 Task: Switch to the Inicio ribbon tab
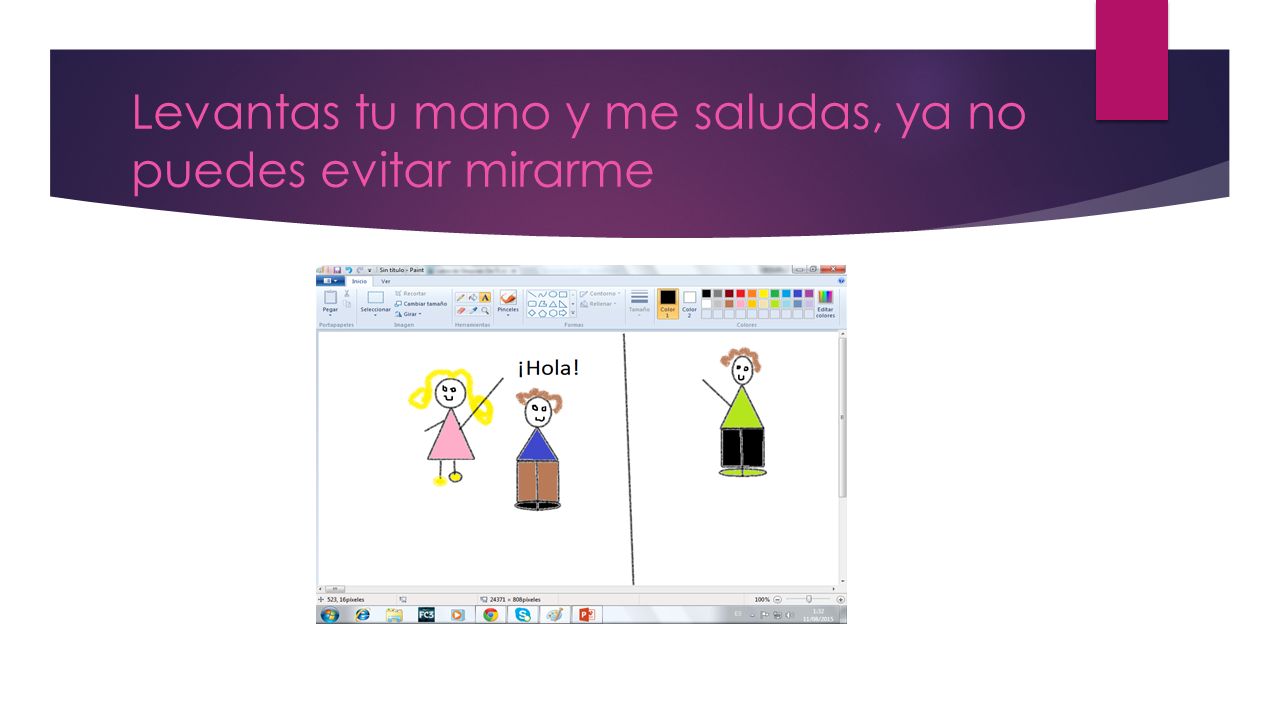pos(359,281)
